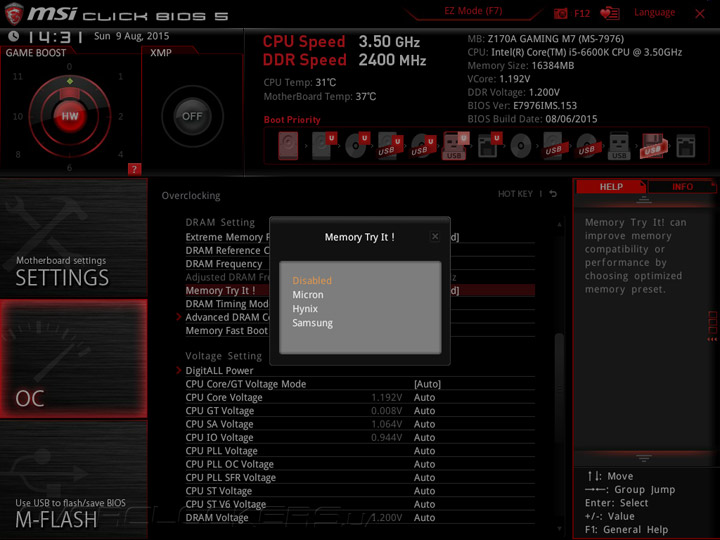Click the CPU GT Voltage Auto field

coord(424,411)
